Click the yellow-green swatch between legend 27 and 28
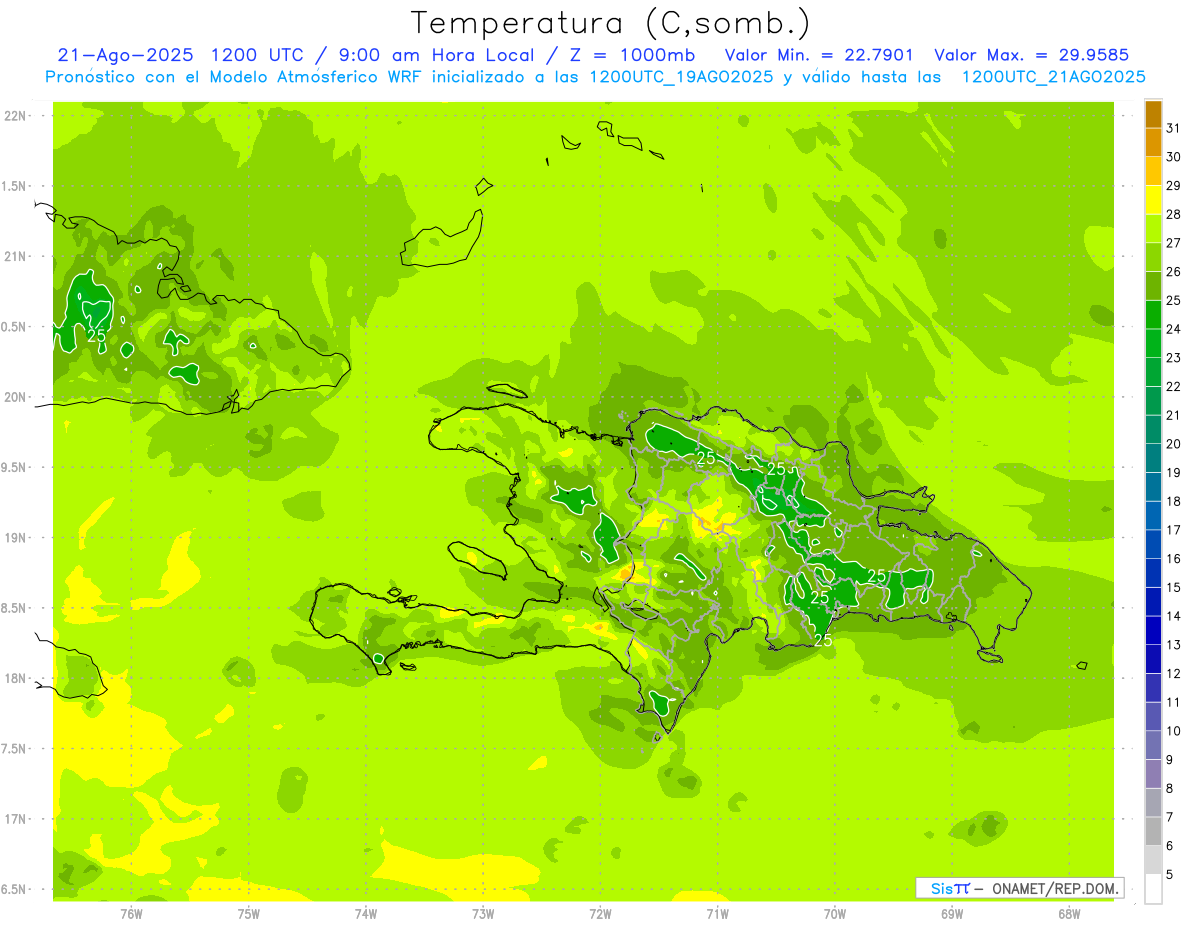 (1153, 228)
